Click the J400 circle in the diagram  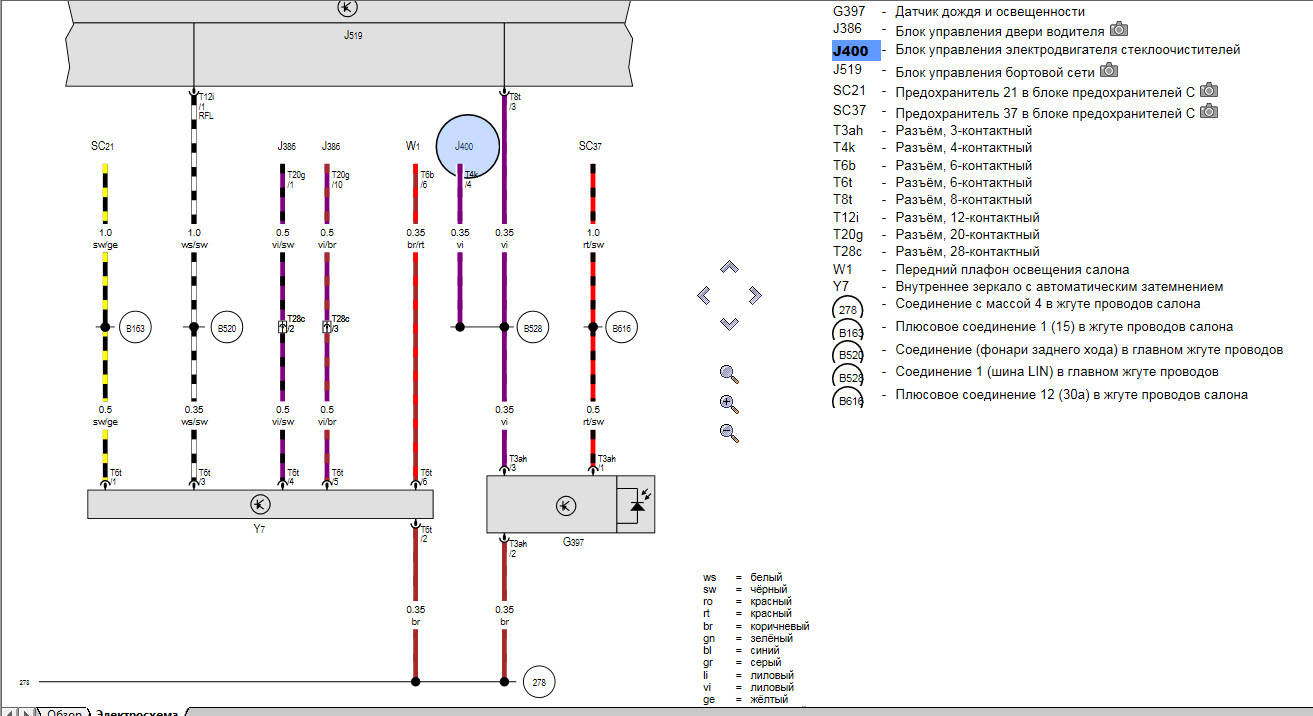(x=467, y=146)
